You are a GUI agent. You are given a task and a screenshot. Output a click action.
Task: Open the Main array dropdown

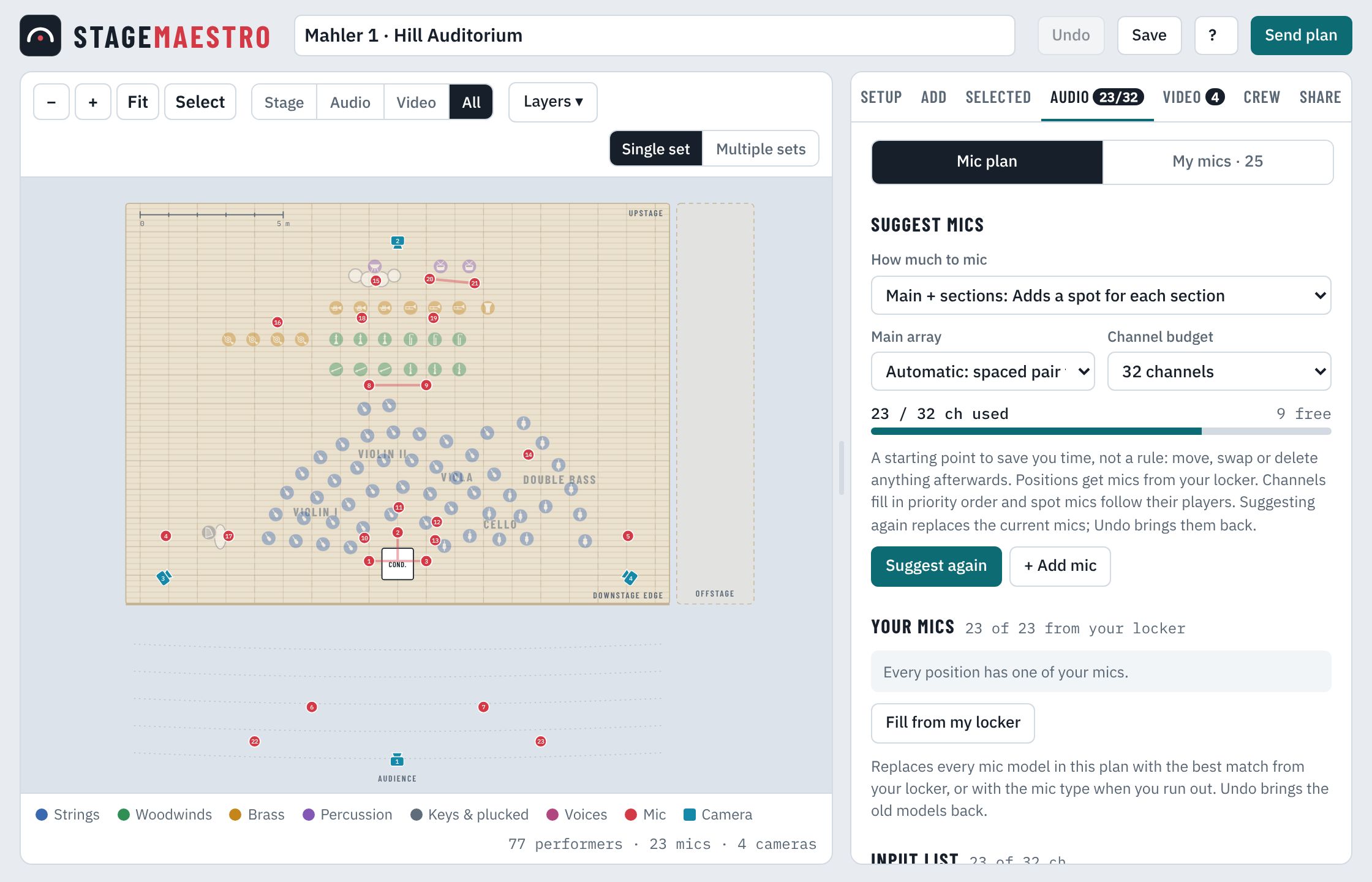coord(983,371)
